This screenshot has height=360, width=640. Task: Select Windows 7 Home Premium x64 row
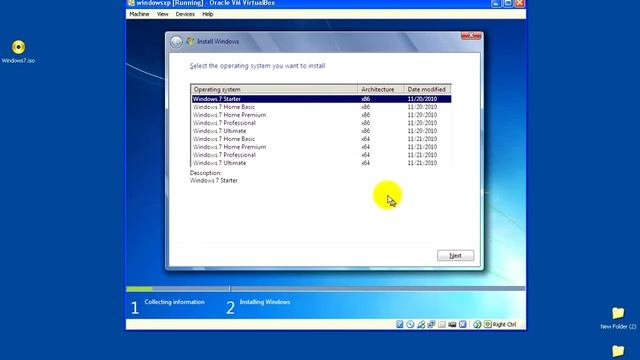click(x=321, y=147)
